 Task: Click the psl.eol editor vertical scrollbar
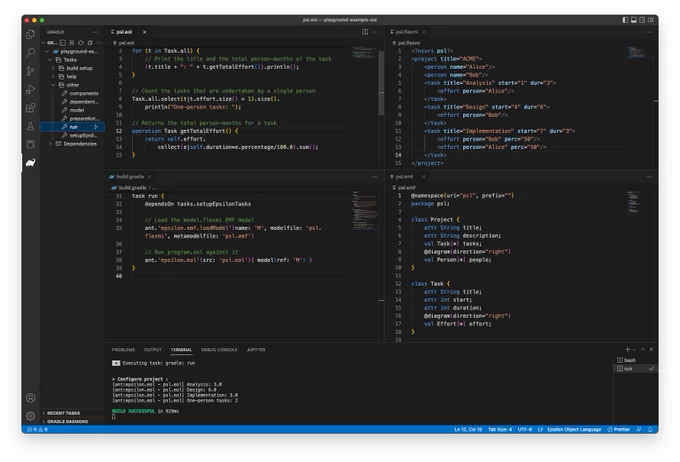point(381,83)
